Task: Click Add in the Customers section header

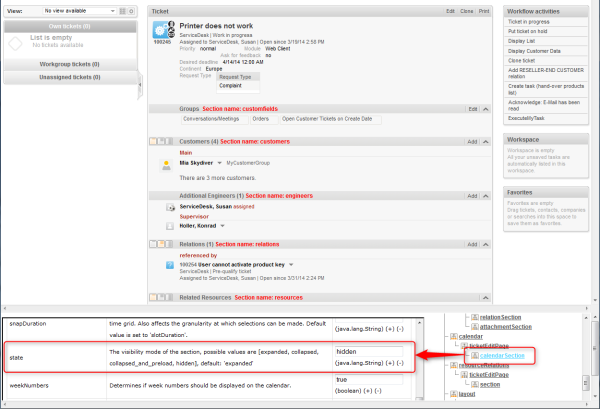Action: click(472, 142)
